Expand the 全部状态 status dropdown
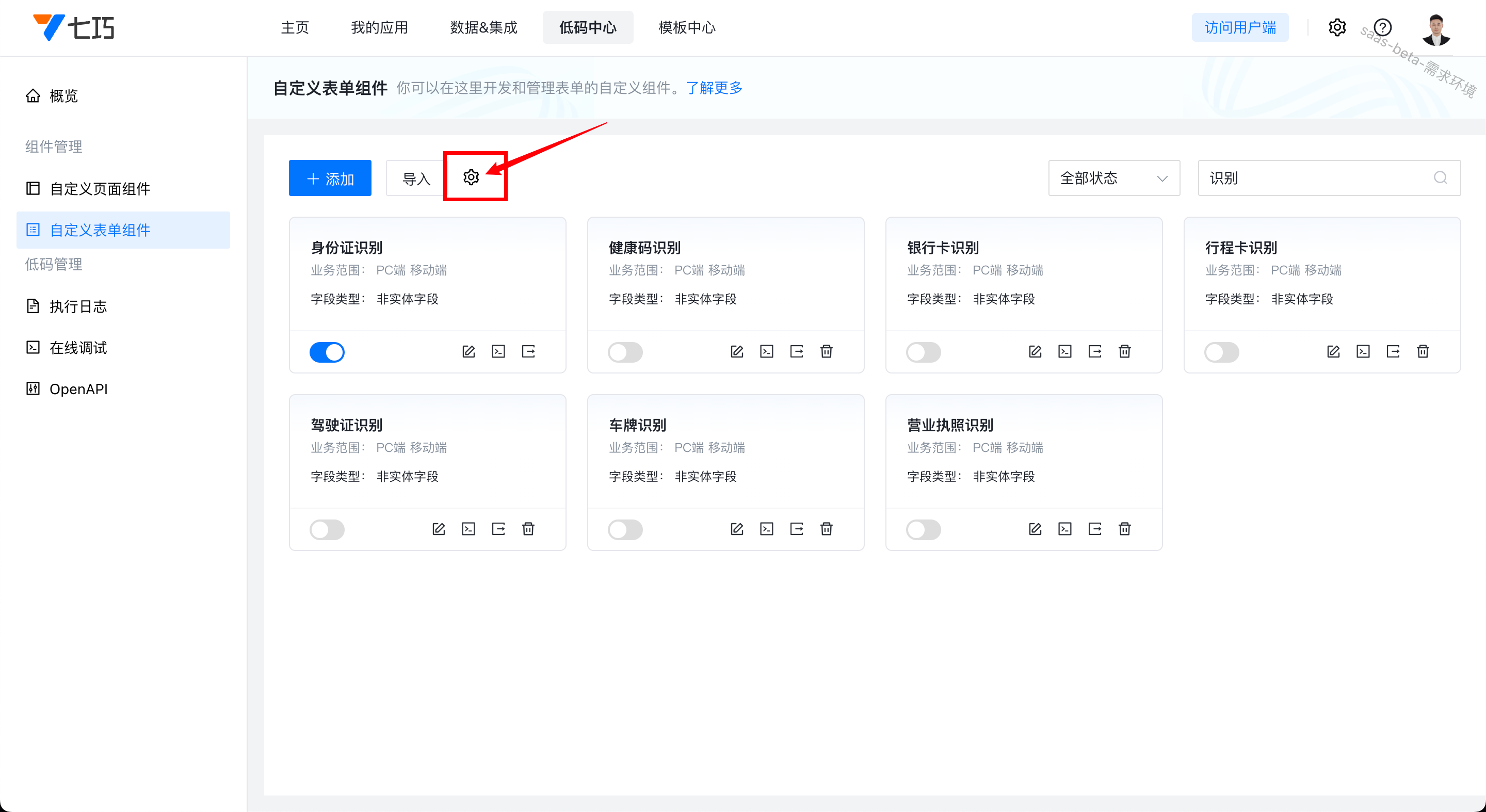The width and height of the screenshot is (1486, 812). [1113, 177]
